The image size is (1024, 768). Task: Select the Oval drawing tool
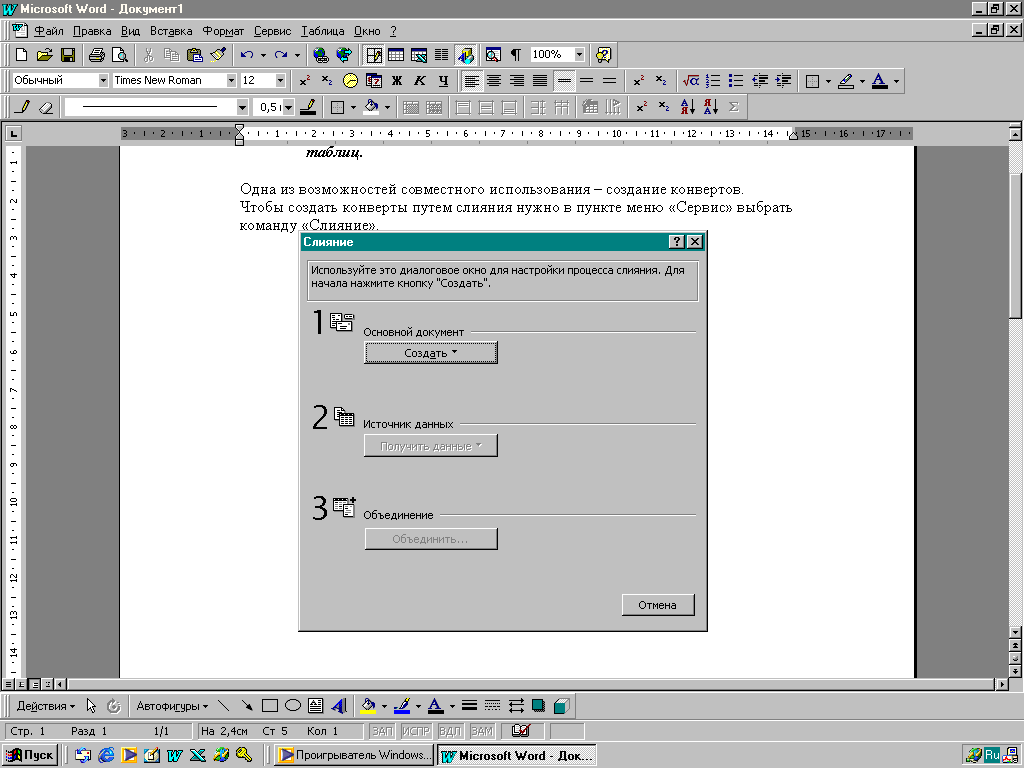pyautogui.click(x=293, y=705)
